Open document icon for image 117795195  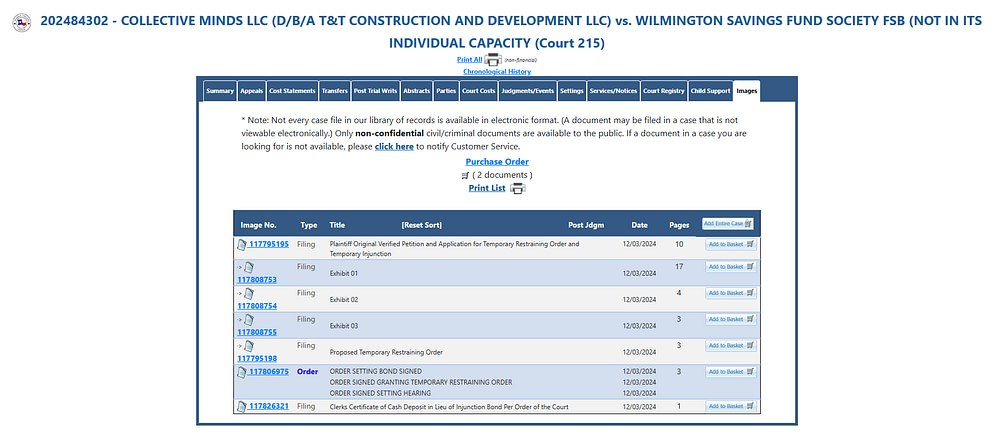241,244
